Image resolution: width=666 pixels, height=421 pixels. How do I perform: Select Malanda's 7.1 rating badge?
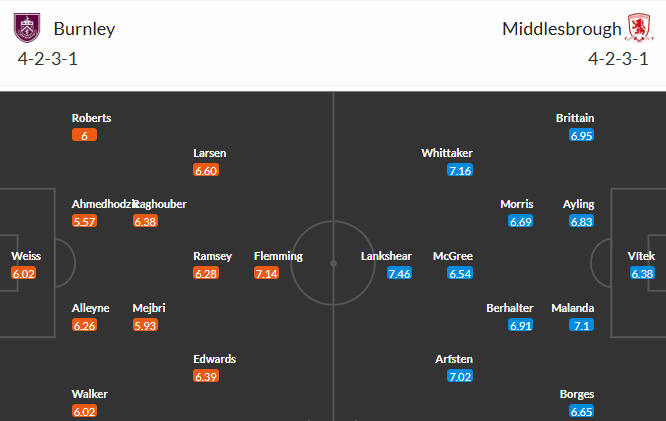pos(581,325)
